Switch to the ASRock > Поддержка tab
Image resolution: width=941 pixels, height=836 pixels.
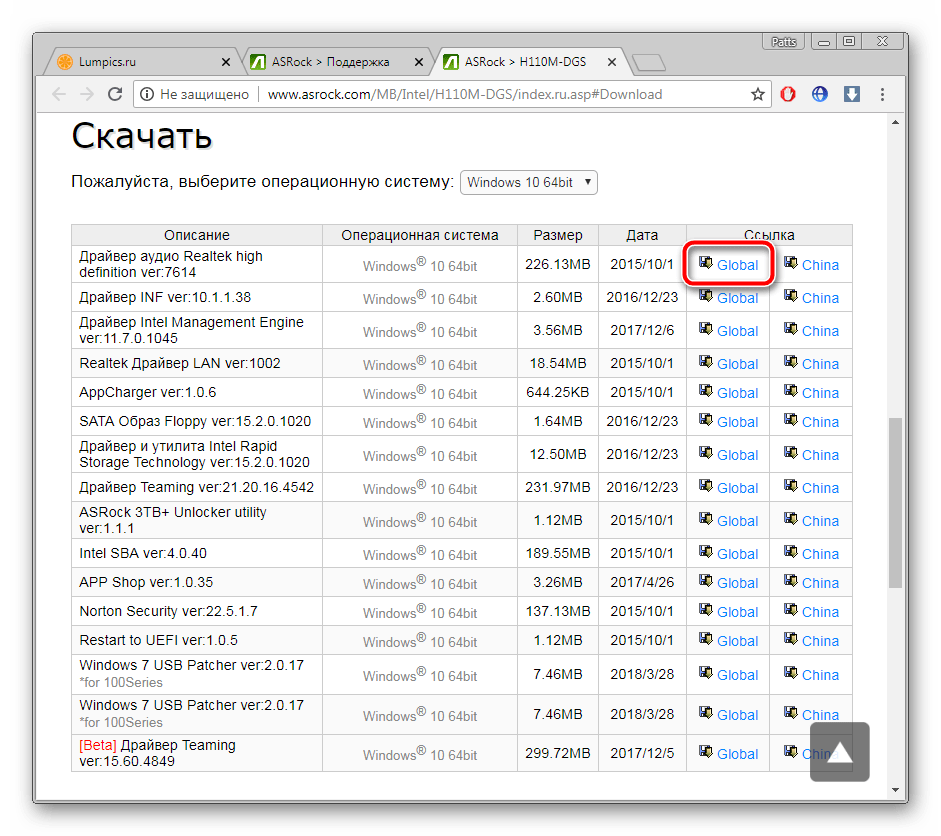[330, 62]
